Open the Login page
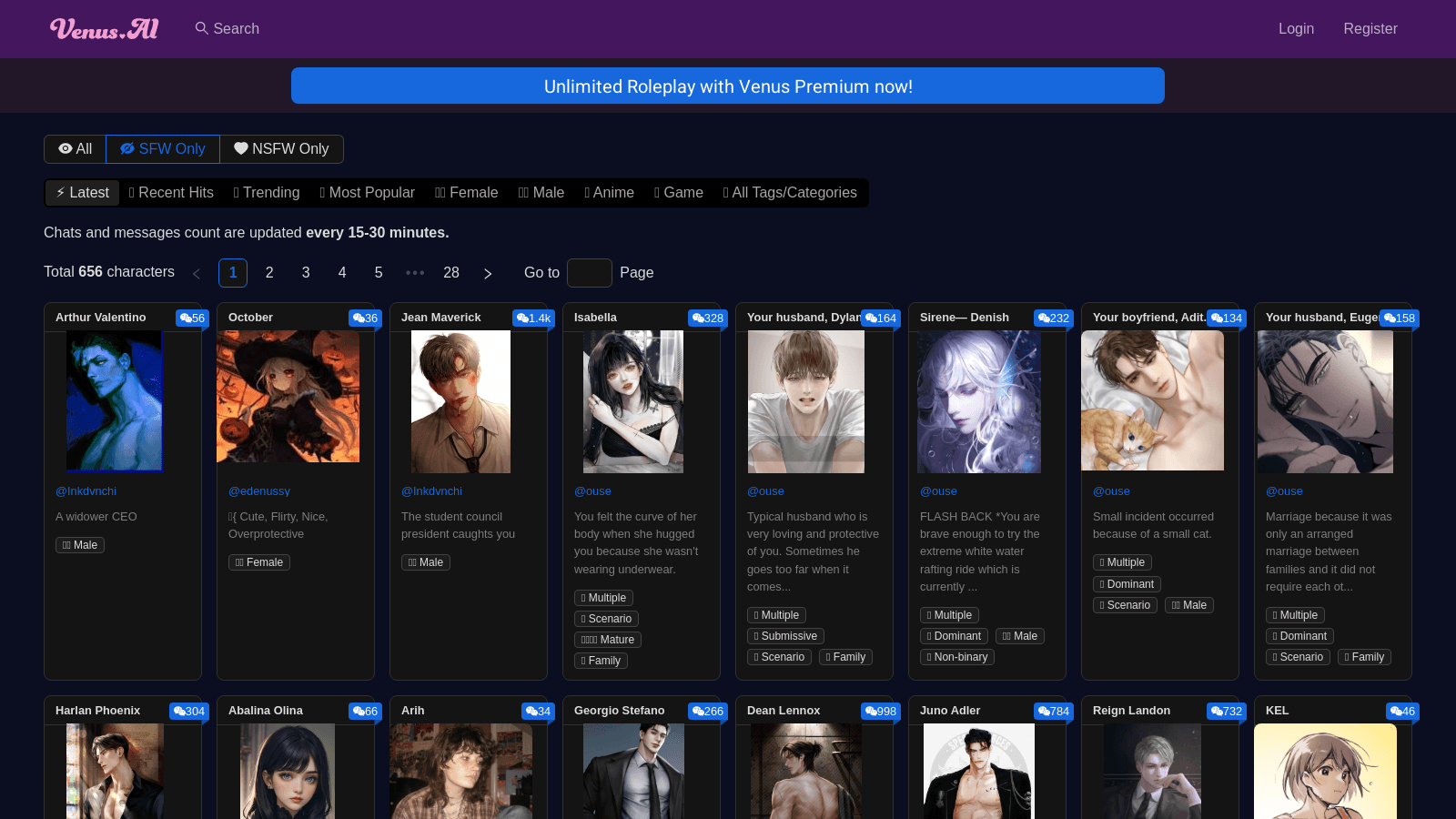 [x=1296, y=28]
